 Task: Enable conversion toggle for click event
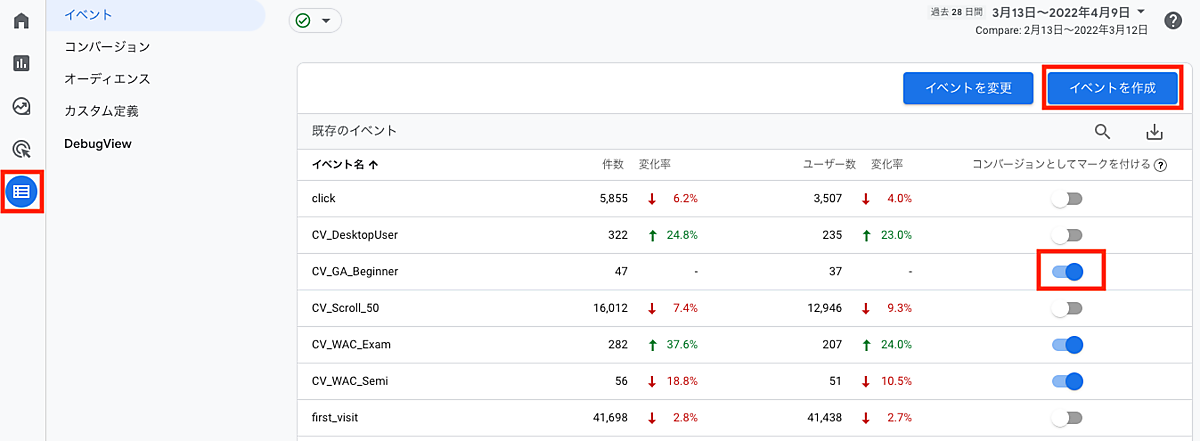click(1067, 199)
